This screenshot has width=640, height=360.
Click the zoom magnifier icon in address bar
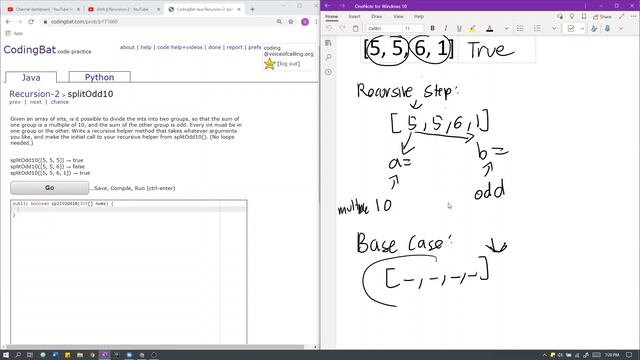[x=279, y=21]
